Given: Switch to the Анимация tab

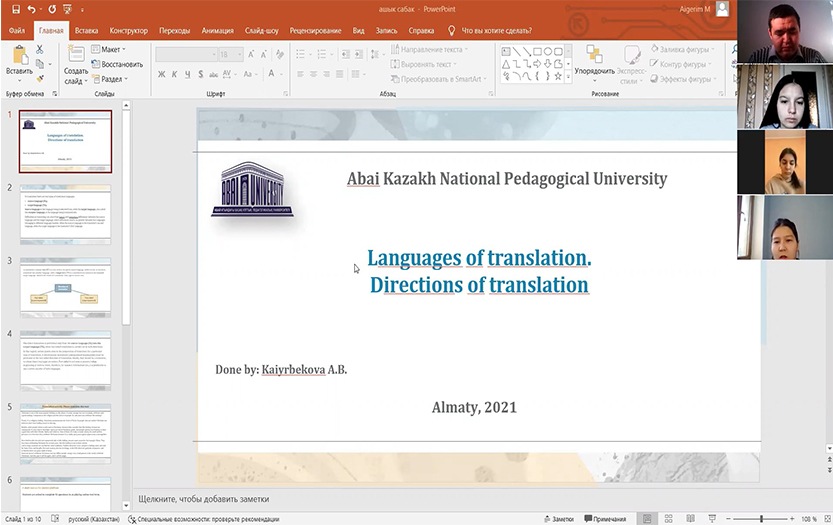Looking at the screenshot, I should tap(217, 31).
